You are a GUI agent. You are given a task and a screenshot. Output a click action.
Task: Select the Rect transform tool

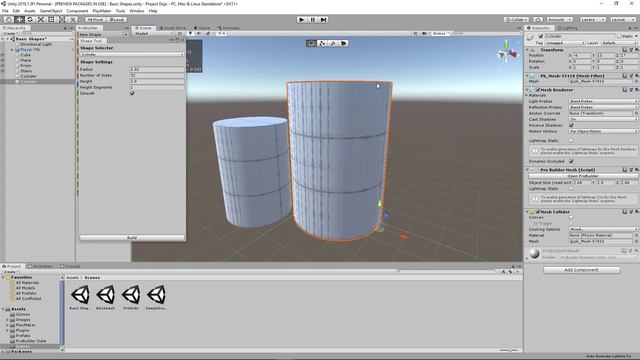(51, 19)
